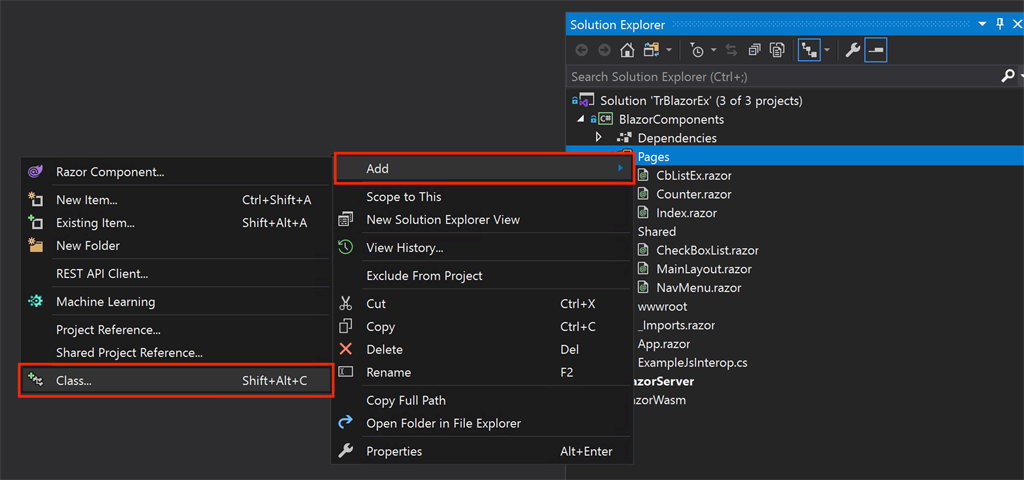Select Scope to This

(x=483, y=197)
